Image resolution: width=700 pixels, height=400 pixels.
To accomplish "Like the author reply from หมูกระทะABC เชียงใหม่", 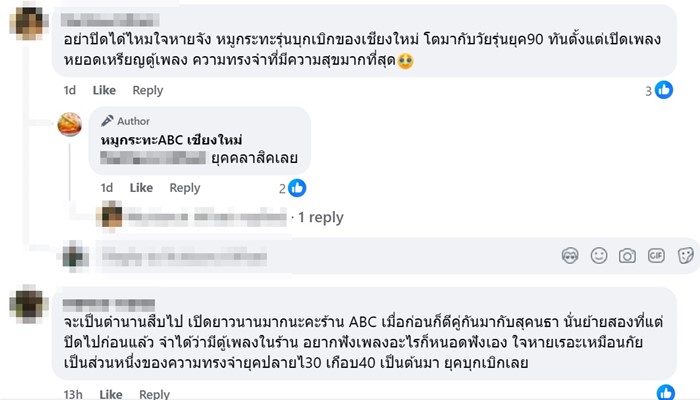I will 141,188.
